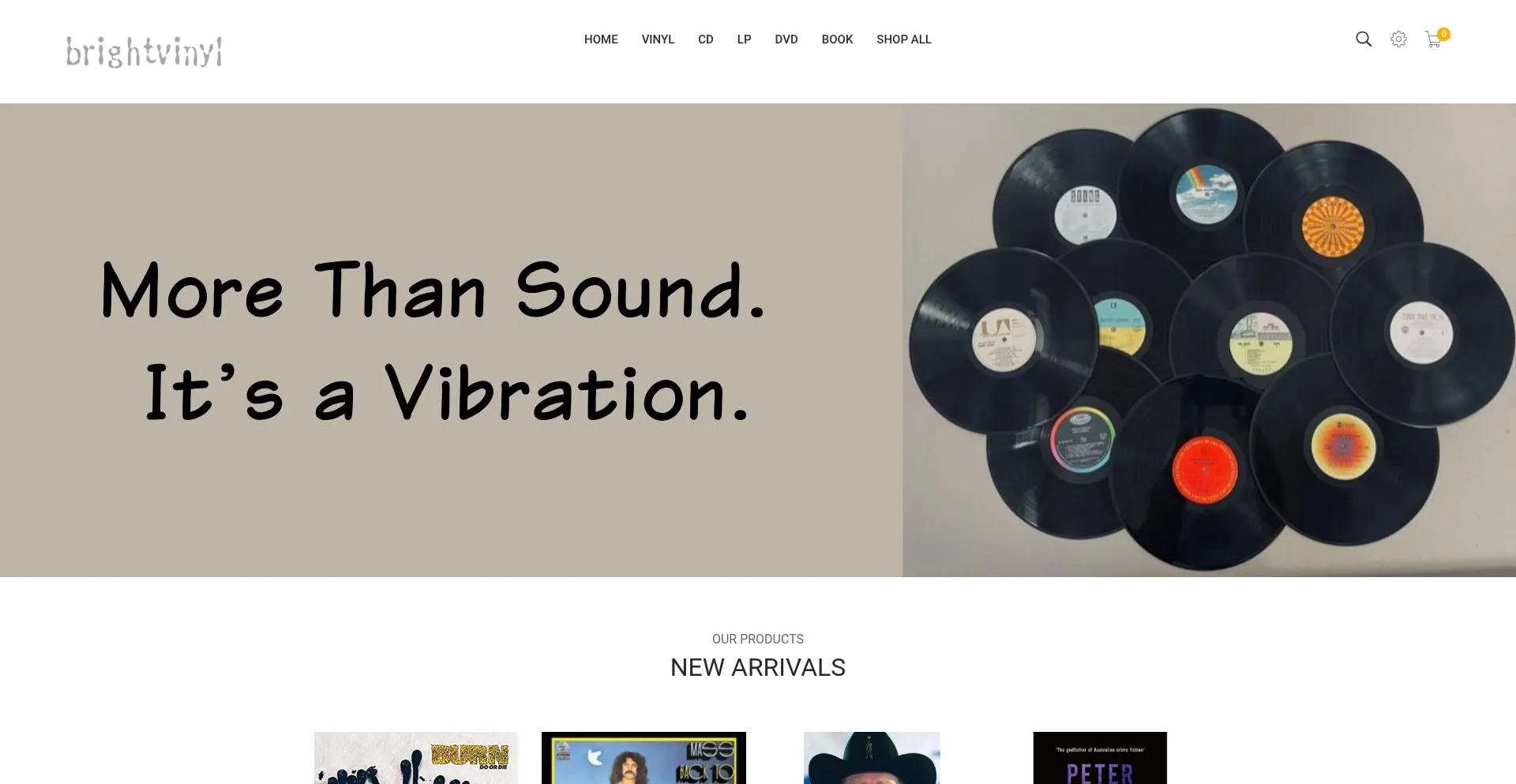The height and width of the screenshot is (784, 1516).
Task: Click the brightvinyl logo
Action: click(144, 51)
